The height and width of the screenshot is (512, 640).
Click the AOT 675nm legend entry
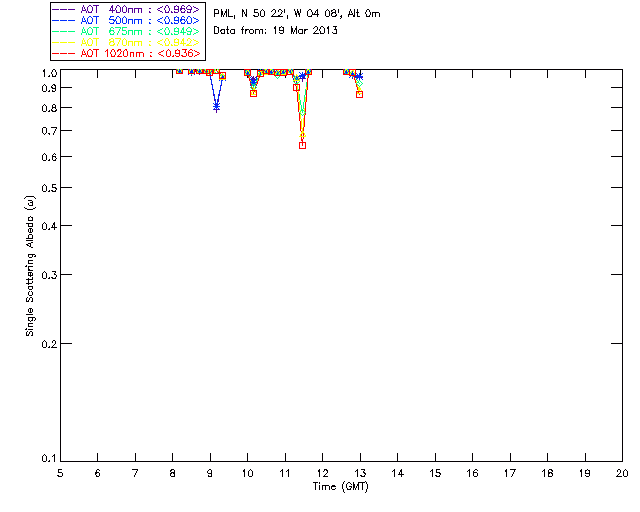tap(126, 31)
